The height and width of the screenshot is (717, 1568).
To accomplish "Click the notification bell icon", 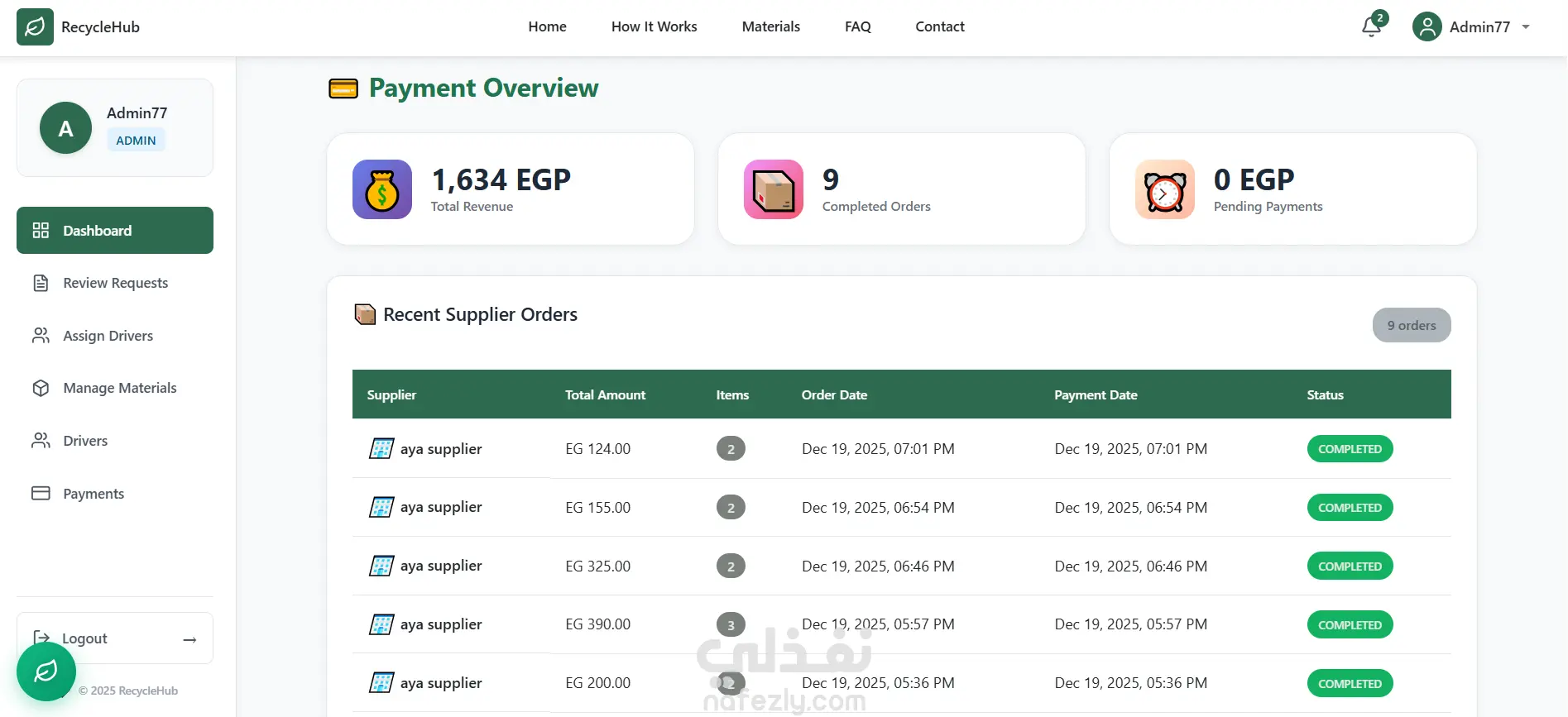I will click(x=1371, y=27).
